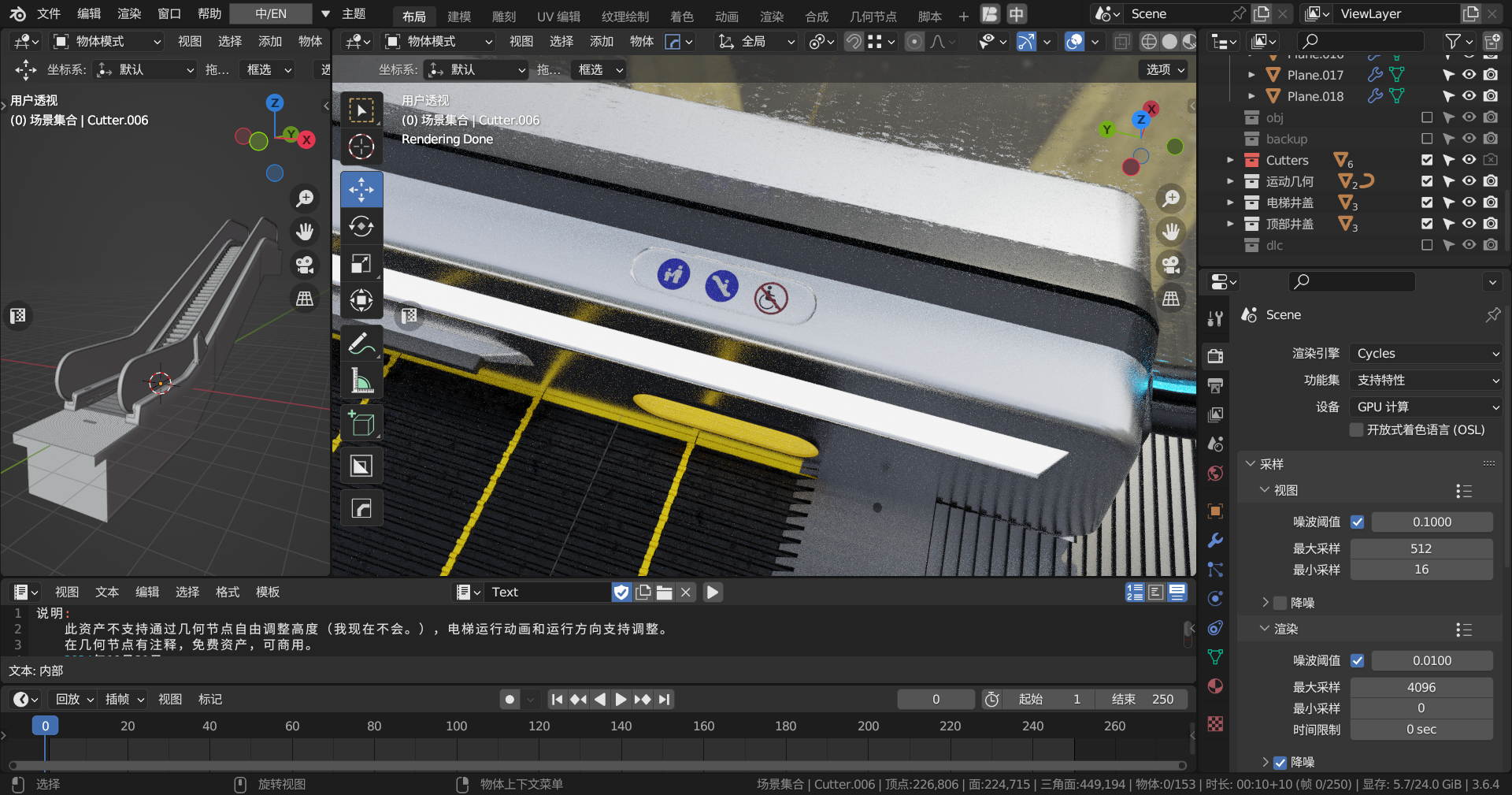Open render engine Cycles dropdown
Screen dimensions: 1512x795
pos(1426,354)
